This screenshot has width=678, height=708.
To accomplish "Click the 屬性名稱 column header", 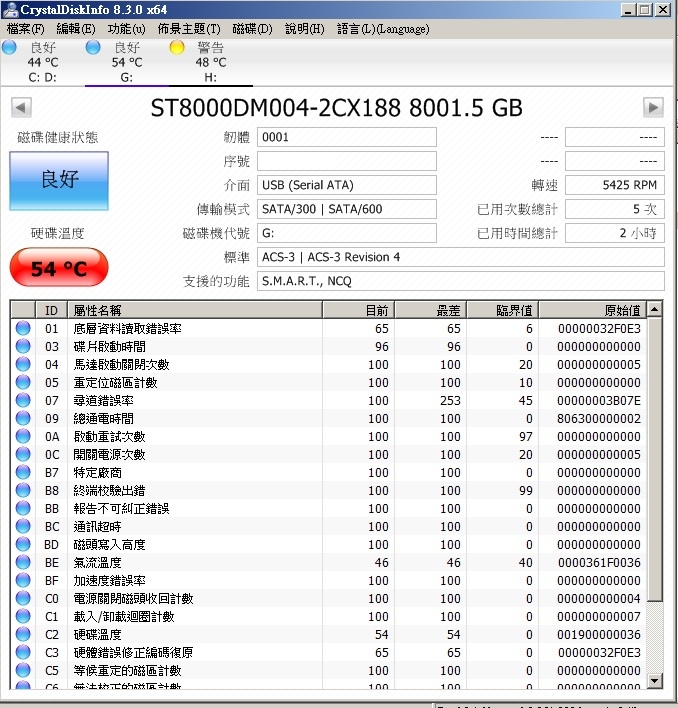I will (x=195, y=310).
